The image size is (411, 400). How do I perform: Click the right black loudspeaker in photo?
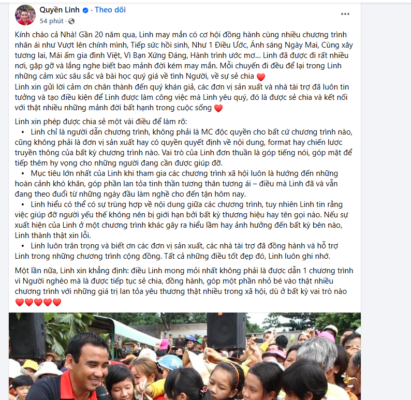tap(226, 331)
